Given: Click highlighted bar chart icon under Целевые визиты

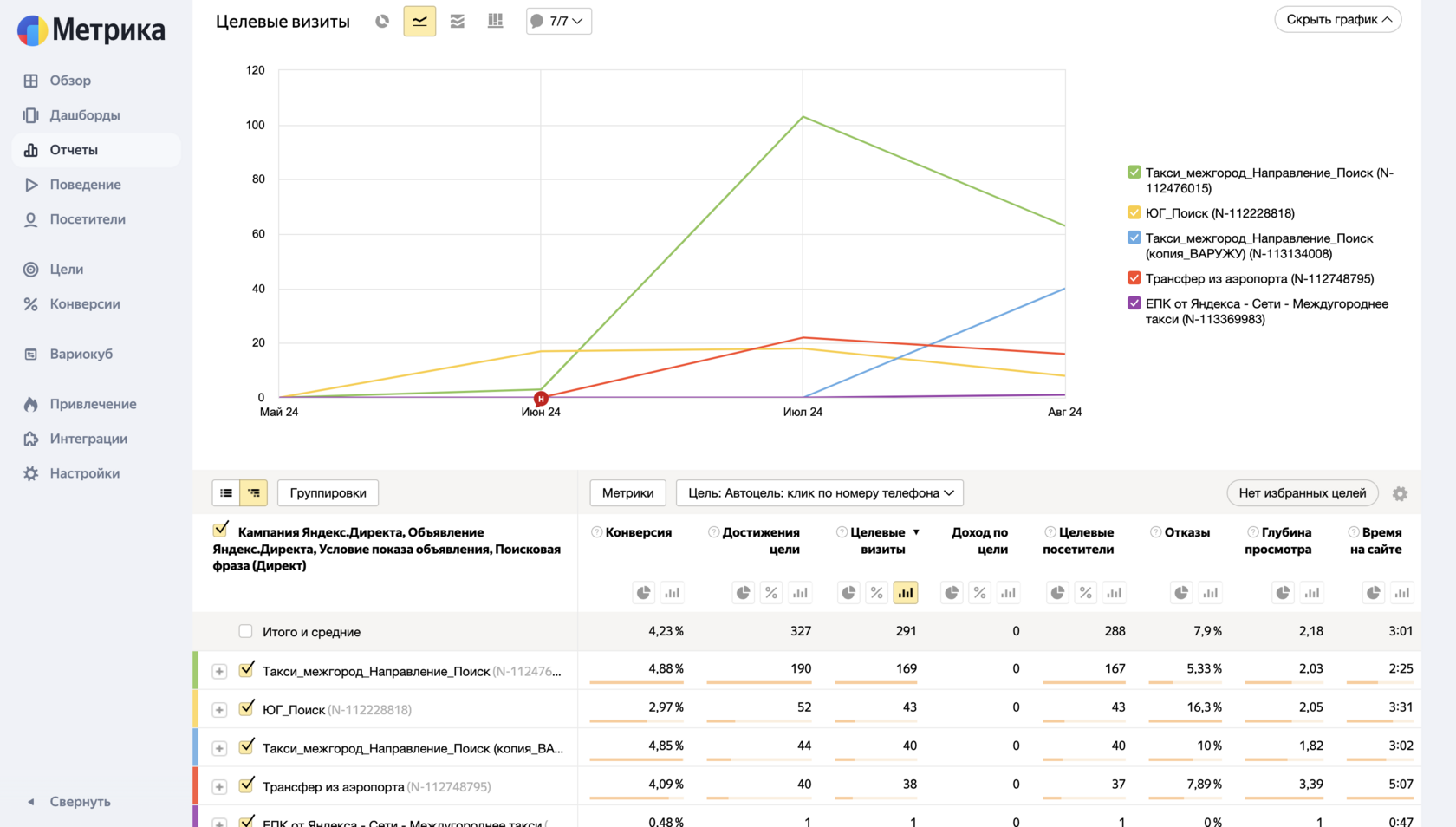Looking at the screenshot, I should pos(906,593).
